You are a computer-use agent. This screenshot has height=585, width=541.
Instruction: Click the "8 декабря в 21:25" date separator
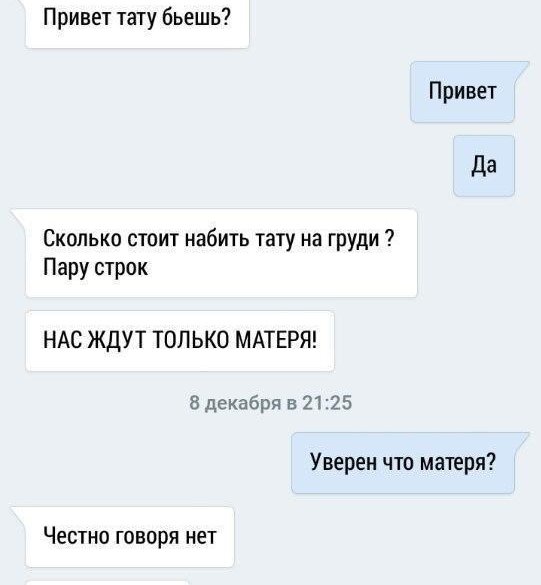(270, 403)
